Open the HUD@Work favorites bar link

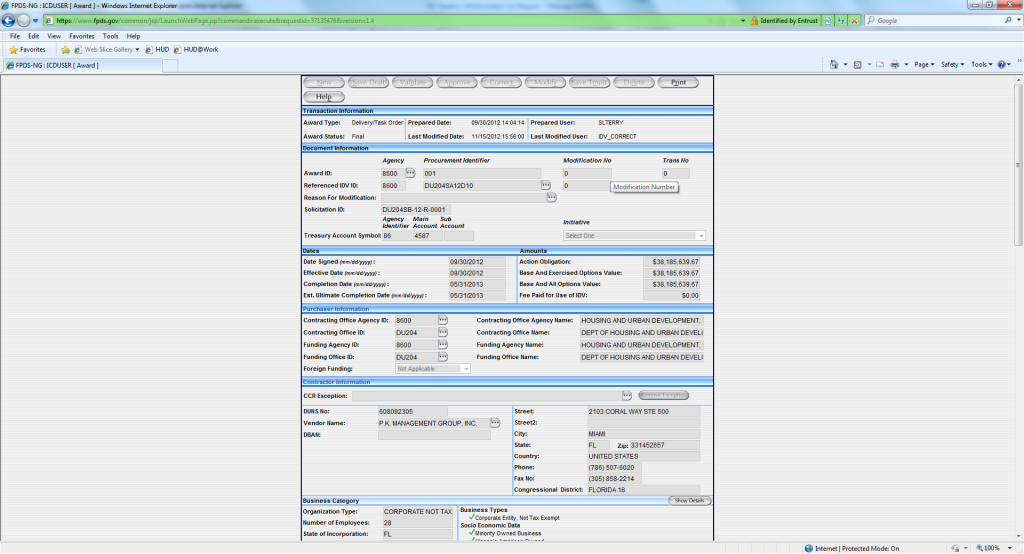[196, 50]
